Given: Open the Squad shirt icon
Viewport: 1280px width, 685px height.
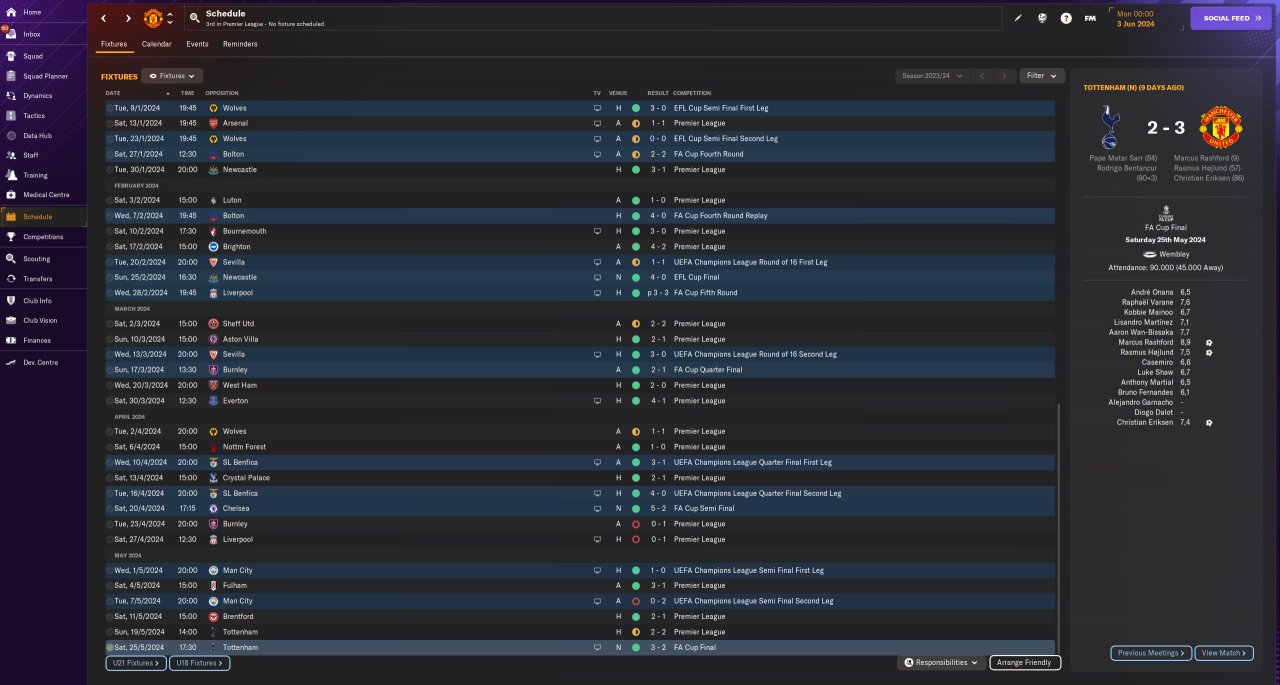Looking at the screenshot, I should tap(11, 56).
